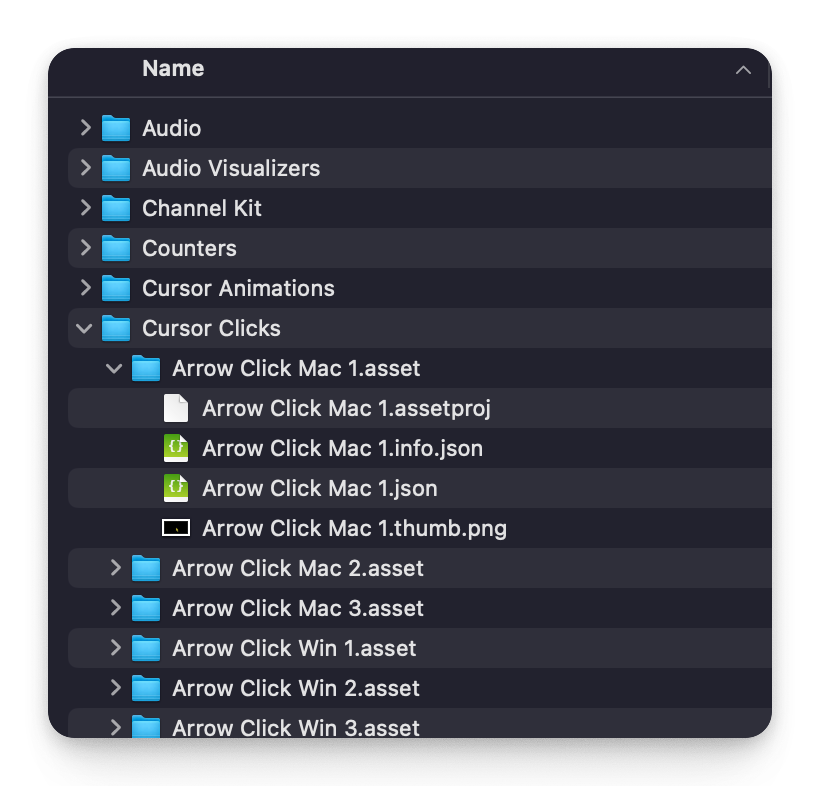Click the green JSON icon for Arrow Click Mac 1.info.json
This screenshot has height=786, width=820.
point(176,448)
